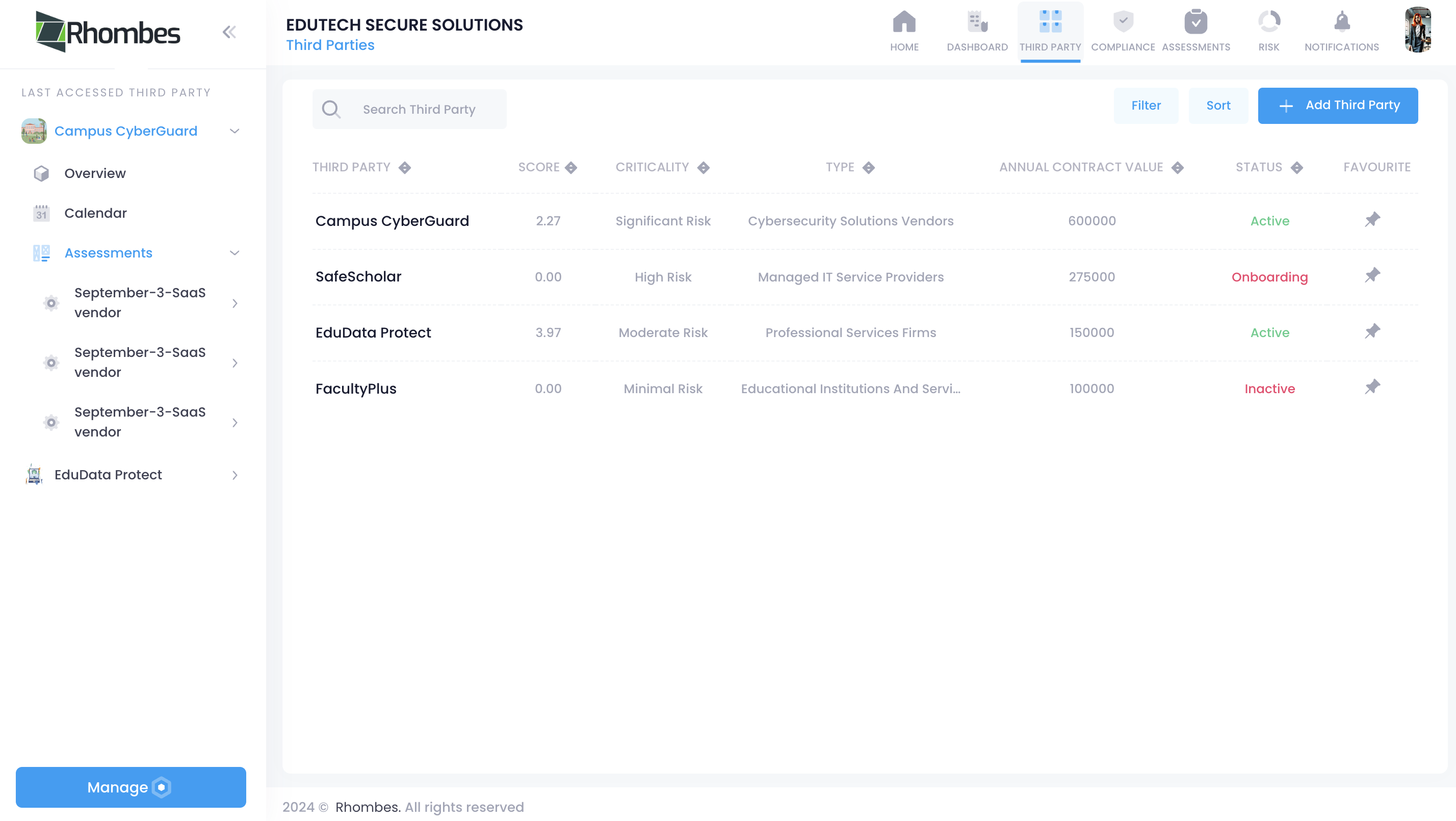Viewport: 1456px width, 821px height.
Task: Click the search magnifier icon
Action: point(331,109)
